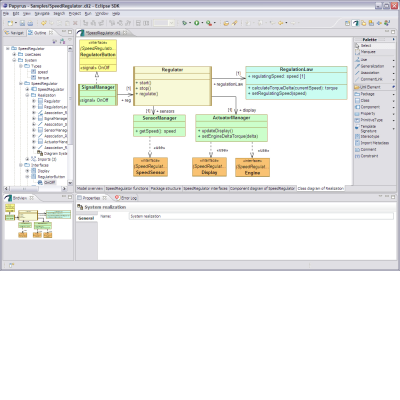
Task: Click the Print toolbar icon
Action: (30, 23)
